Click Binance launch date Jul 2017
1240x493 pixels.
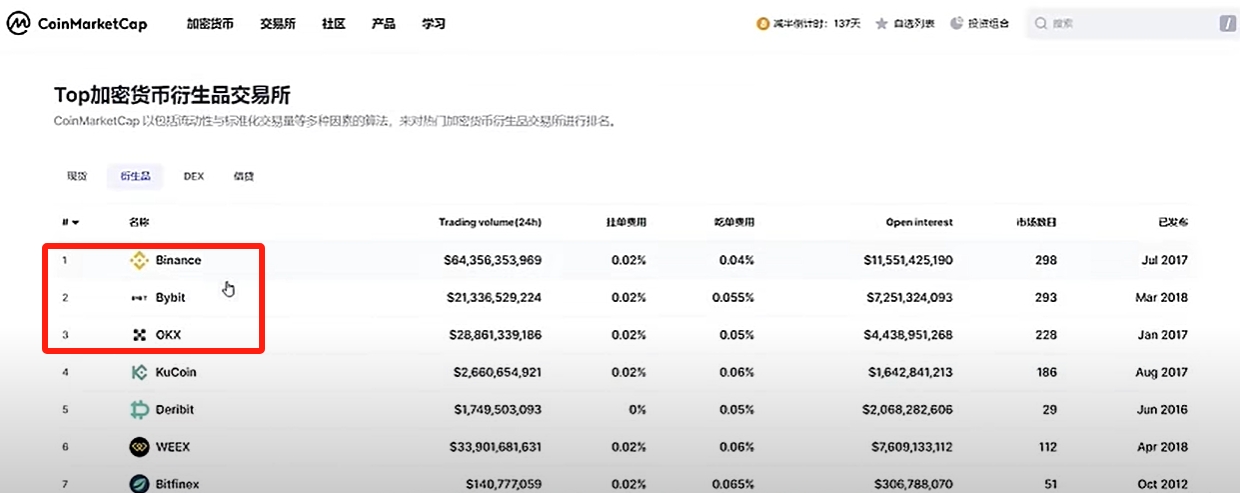tap(1164, 260)
